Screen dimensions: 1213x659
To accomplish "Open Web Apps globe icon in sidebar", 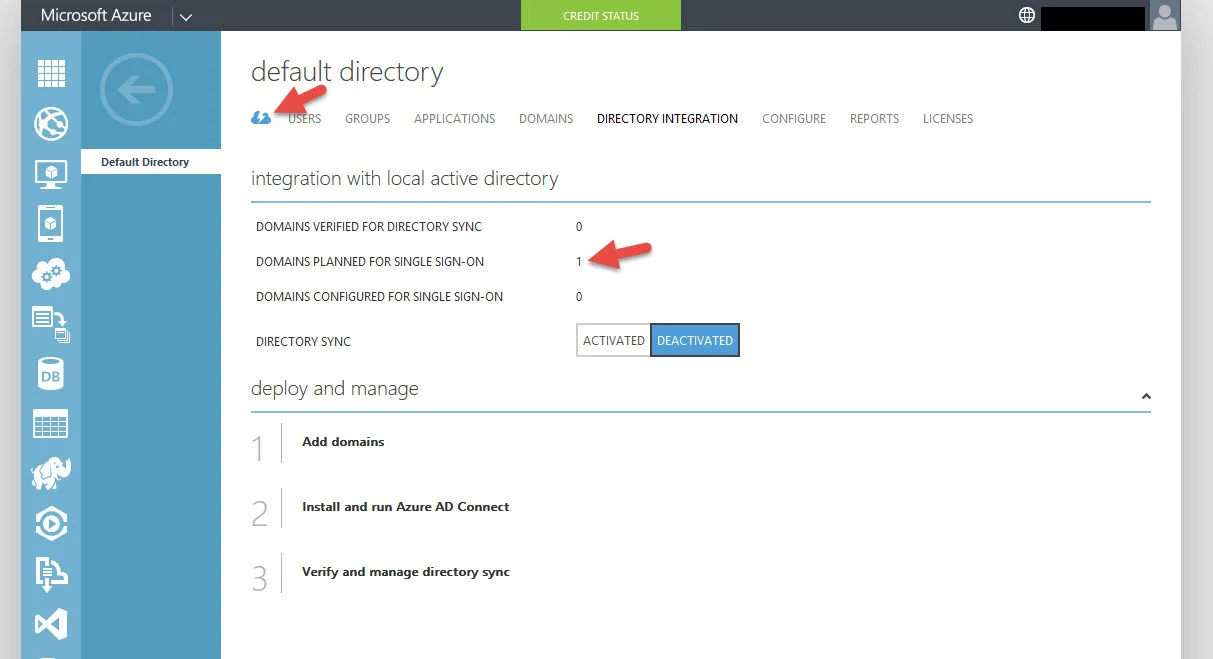I will pos(51,124).
